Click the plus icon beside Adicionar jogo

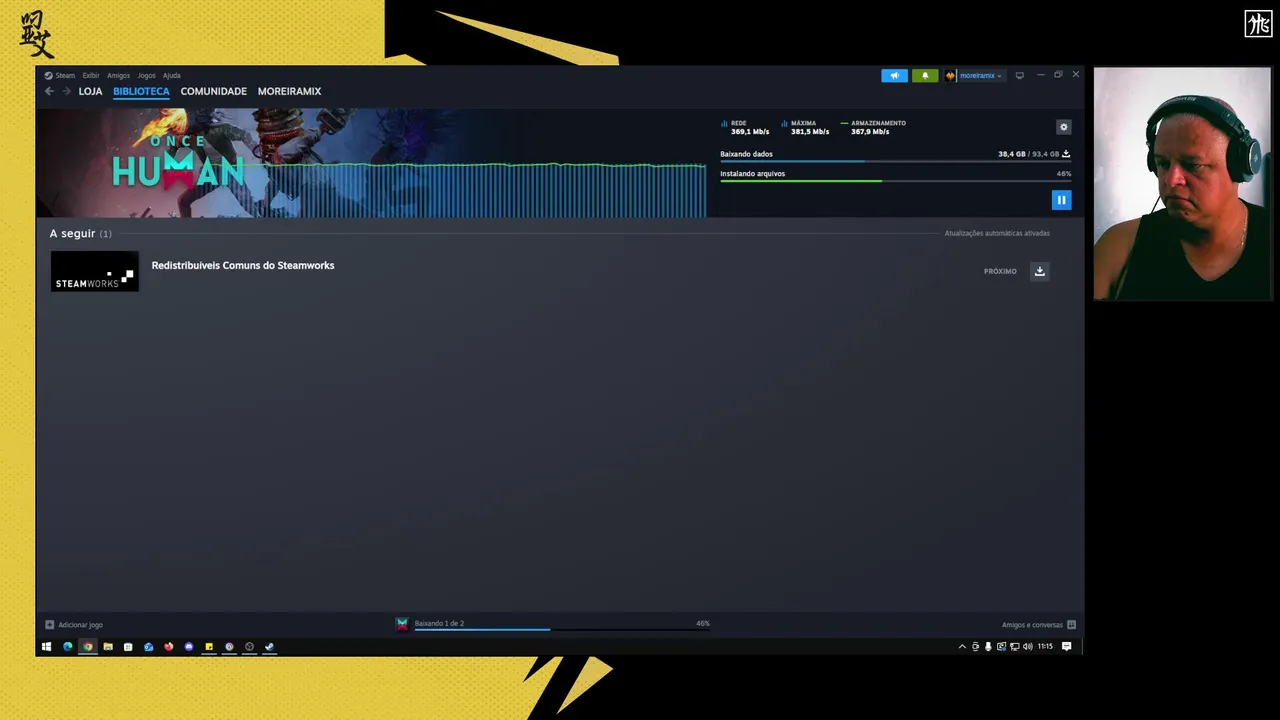pos(50,625)
